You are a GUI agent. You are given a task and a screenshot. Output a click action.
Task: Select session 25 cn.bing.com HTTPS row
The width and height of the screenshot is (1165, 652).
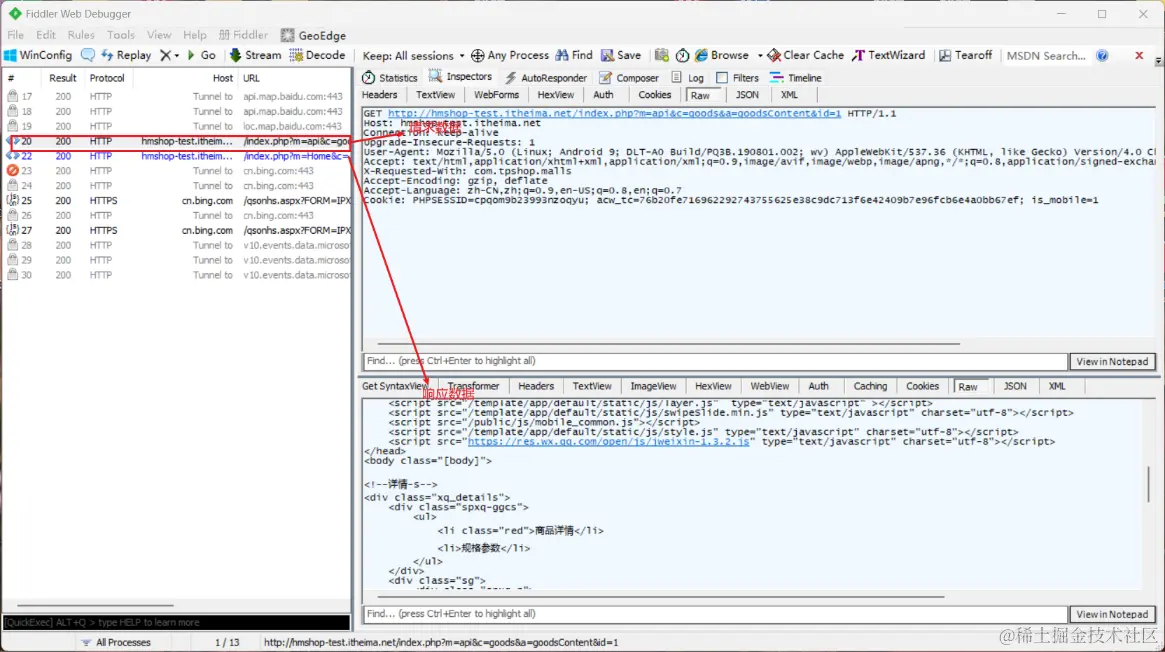pos(177,201)
